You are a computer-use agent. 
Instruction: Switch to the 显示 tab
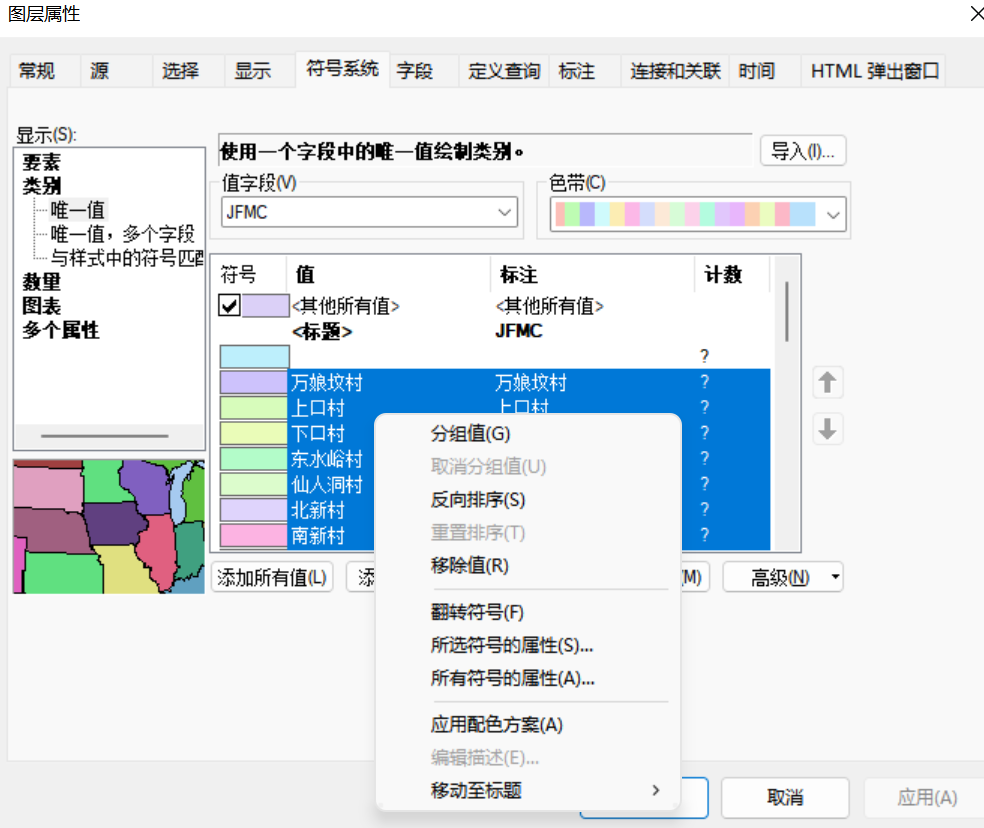[x=253, y=71]
